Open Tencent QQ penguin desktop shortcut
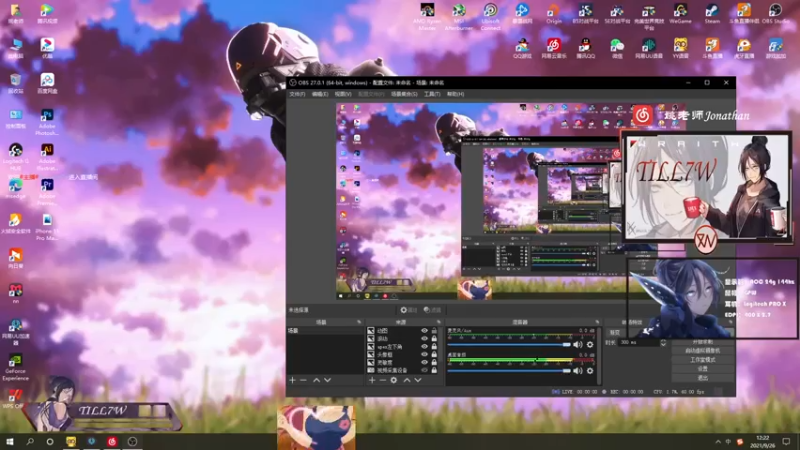 [585, 48]
